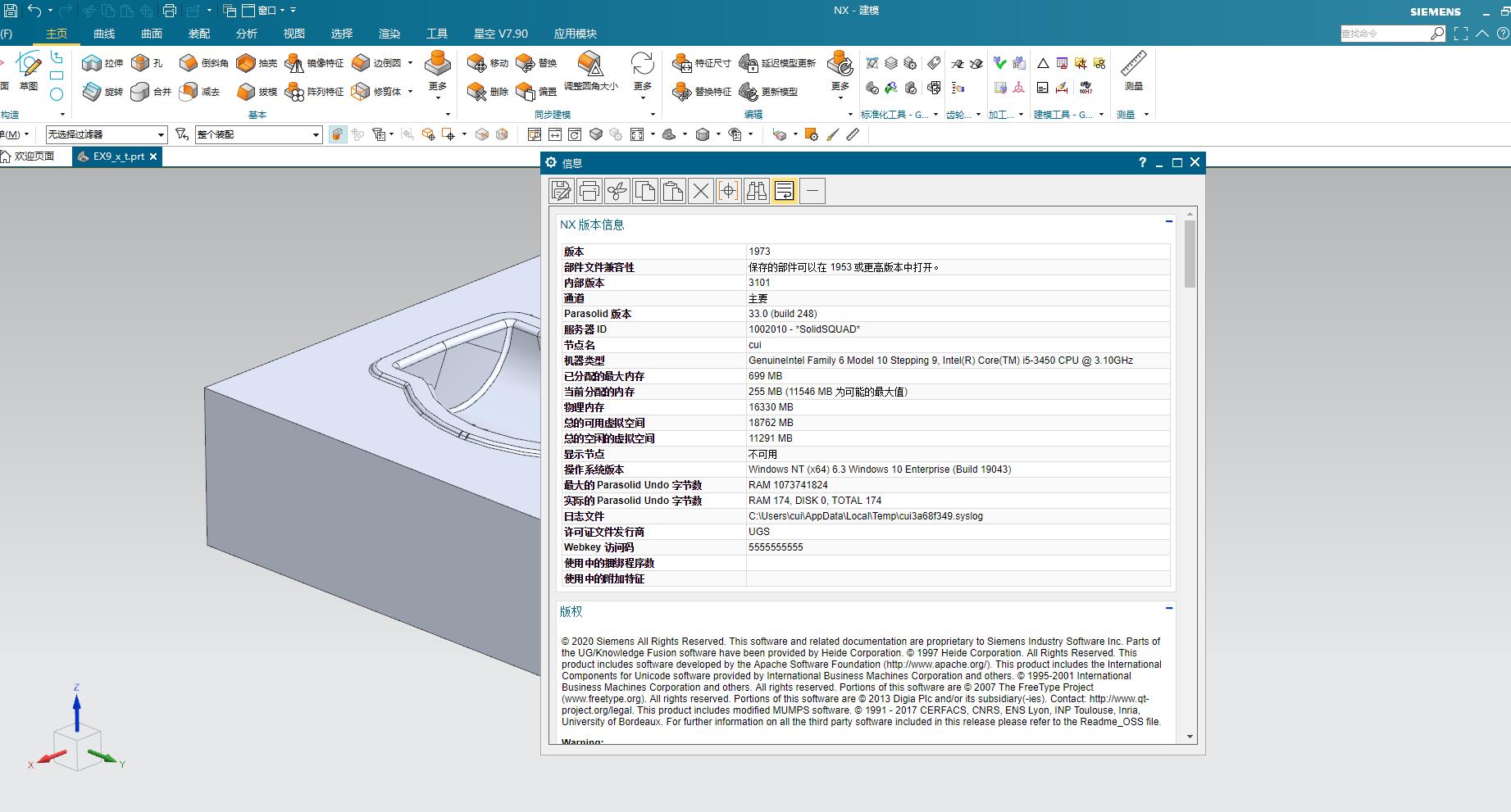Click the copy icon in 信息 window

(645, 191)
